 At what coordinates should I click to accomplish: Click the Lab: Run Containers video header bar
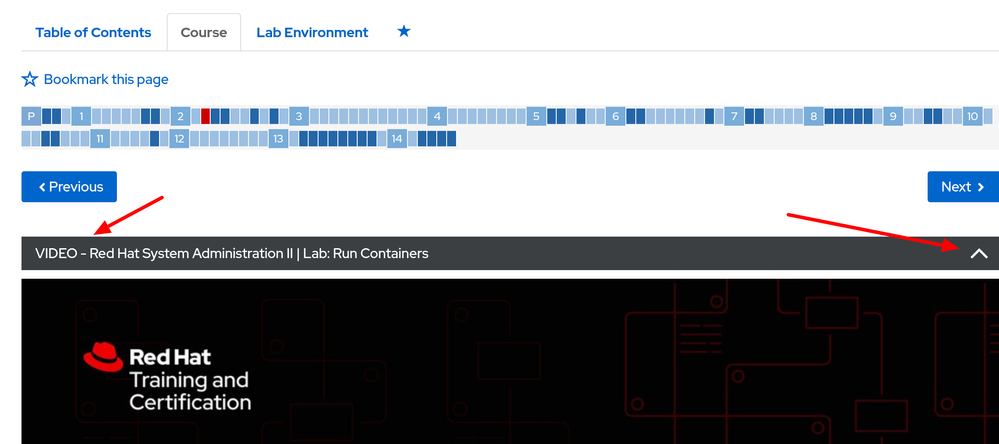400,254
